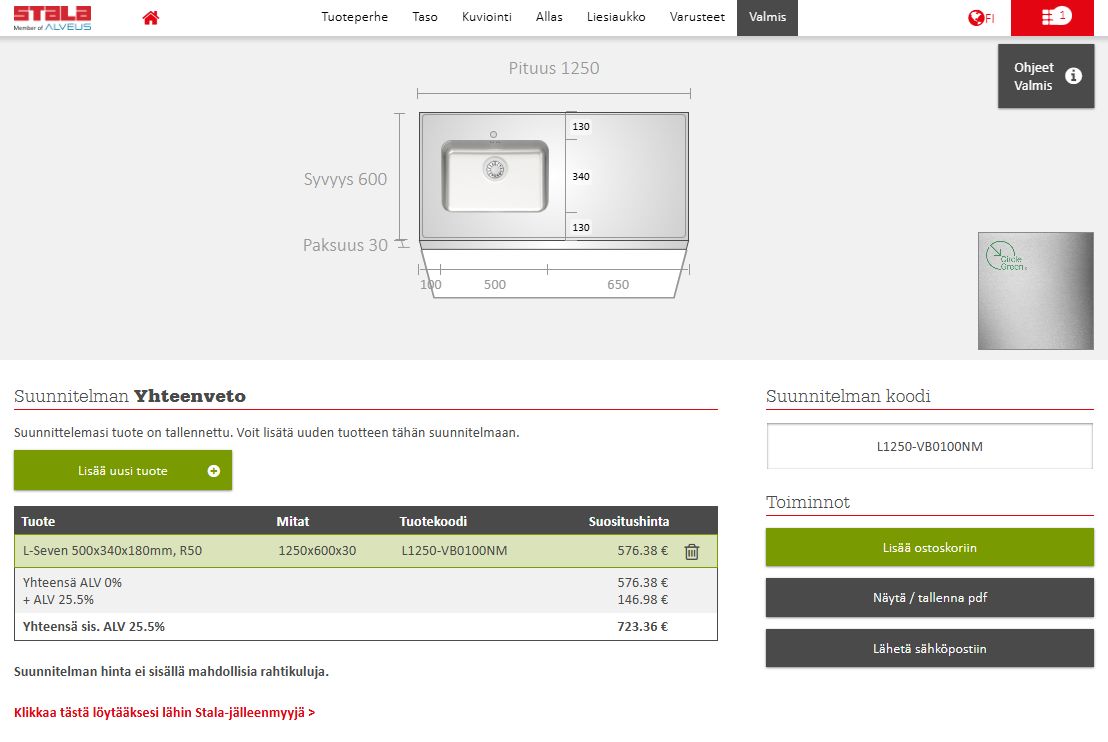The width and height of the screenshot is (1108, 742).
Task: Click the Suositushinta column header
Action: pos(629,521)
